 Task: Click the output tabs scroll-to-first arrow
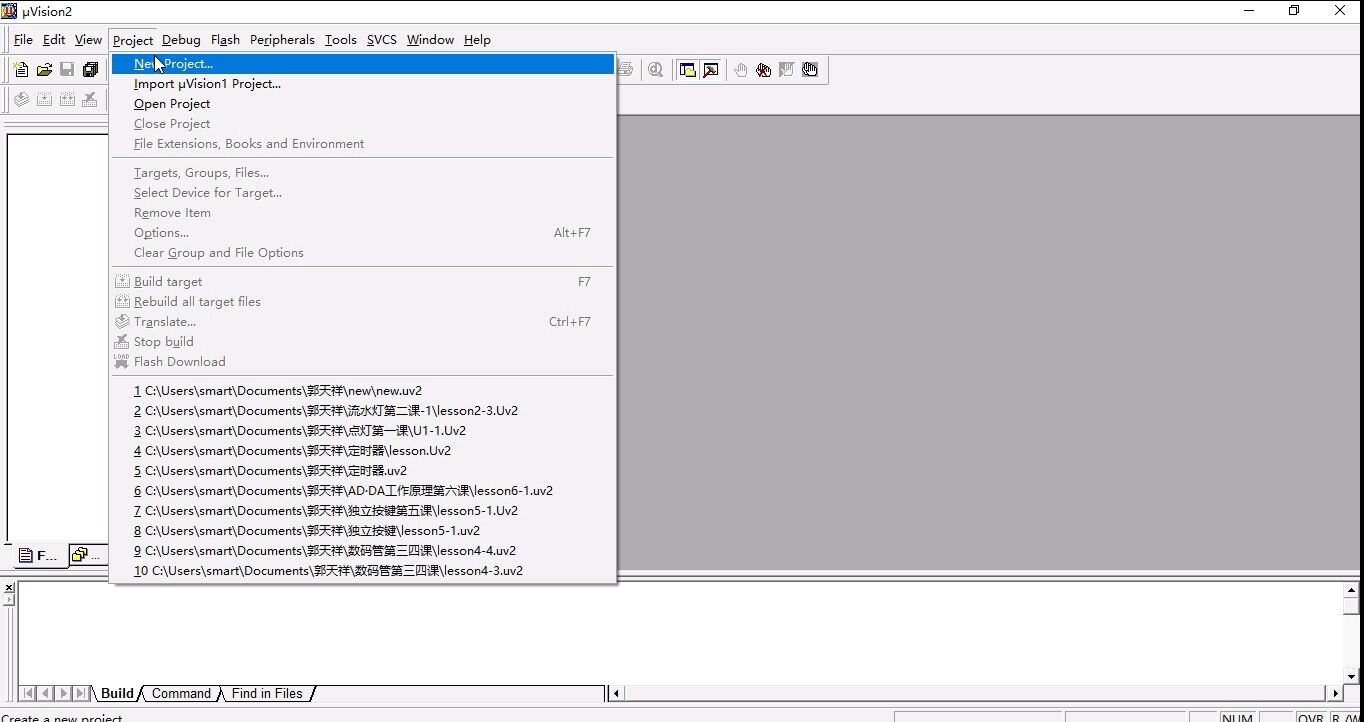tap(27, 693)
